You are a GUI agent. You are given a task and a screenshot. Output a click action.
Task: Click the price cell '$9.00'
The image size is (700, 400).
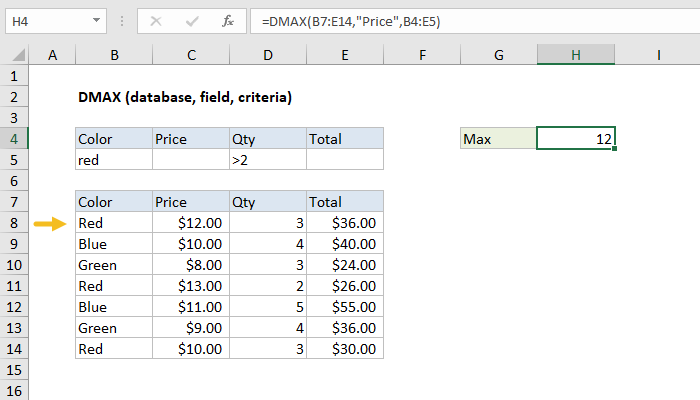(x=191, y=328)
